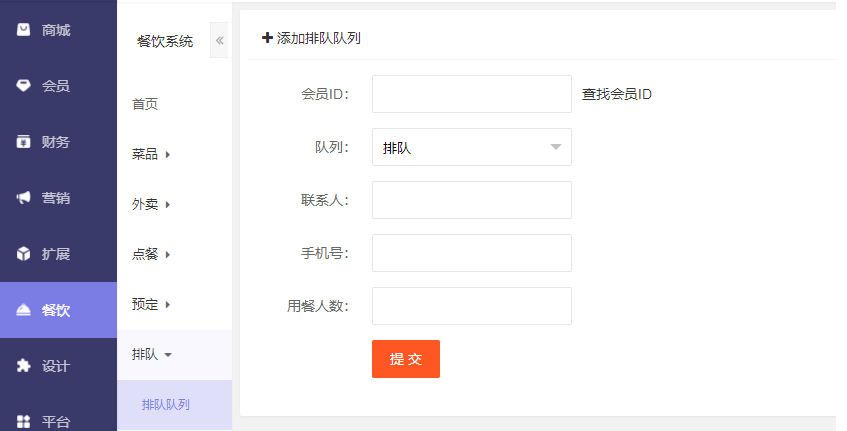Expand the 外卖 submenu
The width and height of the screenshot is (847, 431).
(152, 204)
